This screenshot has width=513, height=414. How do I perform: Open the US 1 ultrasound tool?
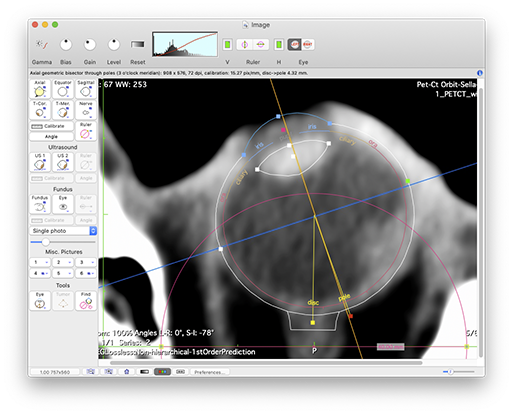tap(40, 162)
